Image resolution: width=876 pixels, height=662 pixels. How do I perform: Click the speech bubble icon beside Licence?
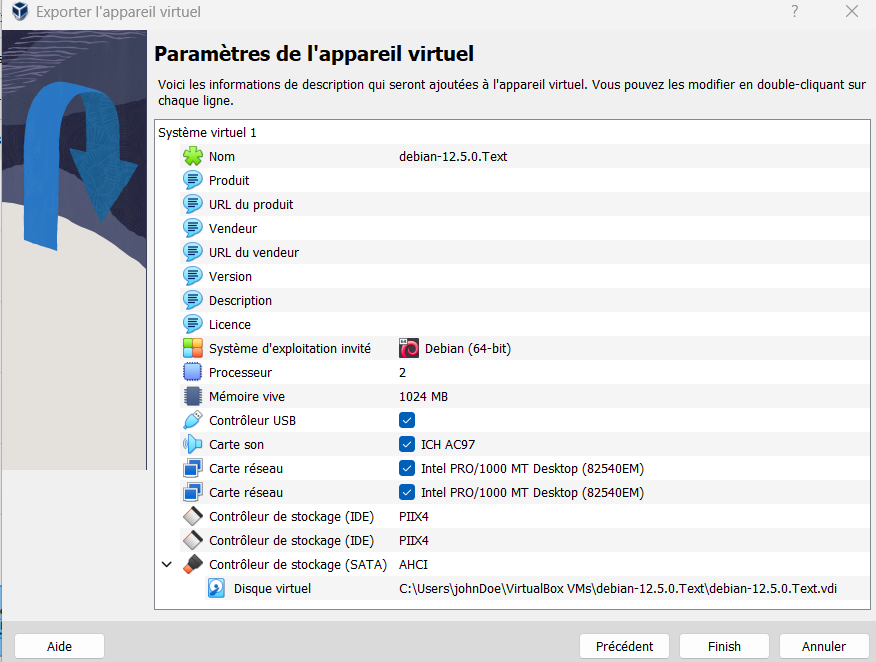click(193, 325)
